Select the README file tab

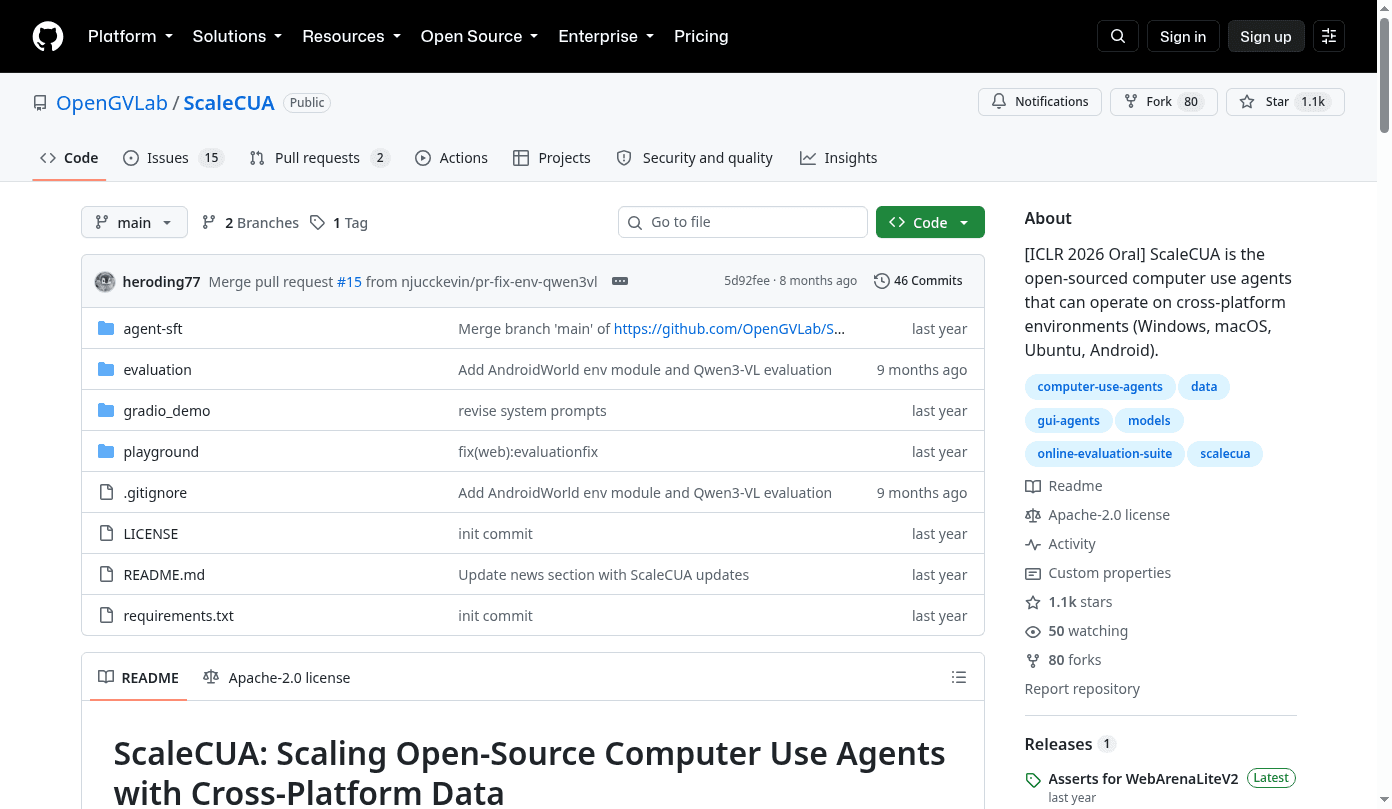click(138, 677)
